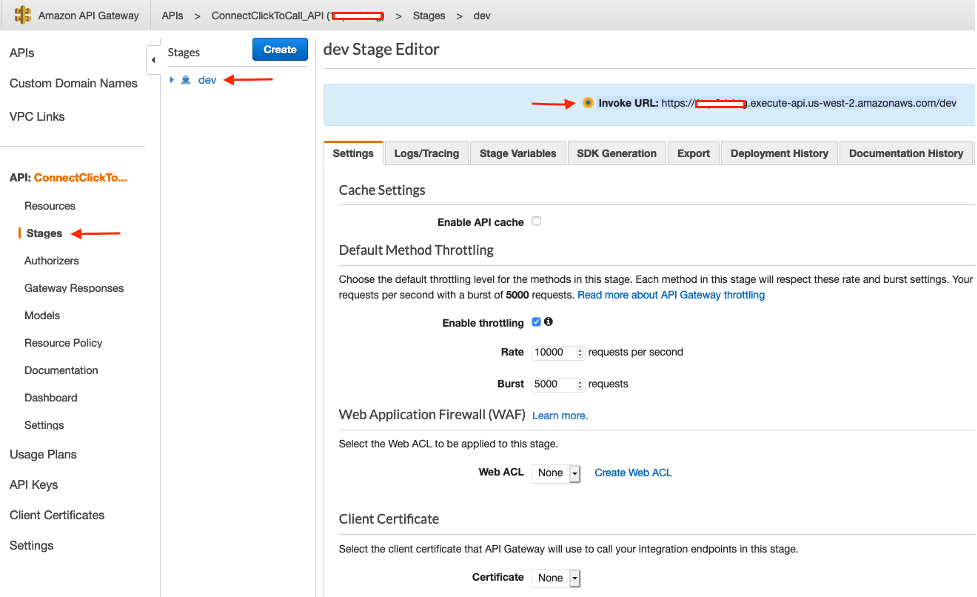Show the Enable throttling info icon

tap(548, 322)
